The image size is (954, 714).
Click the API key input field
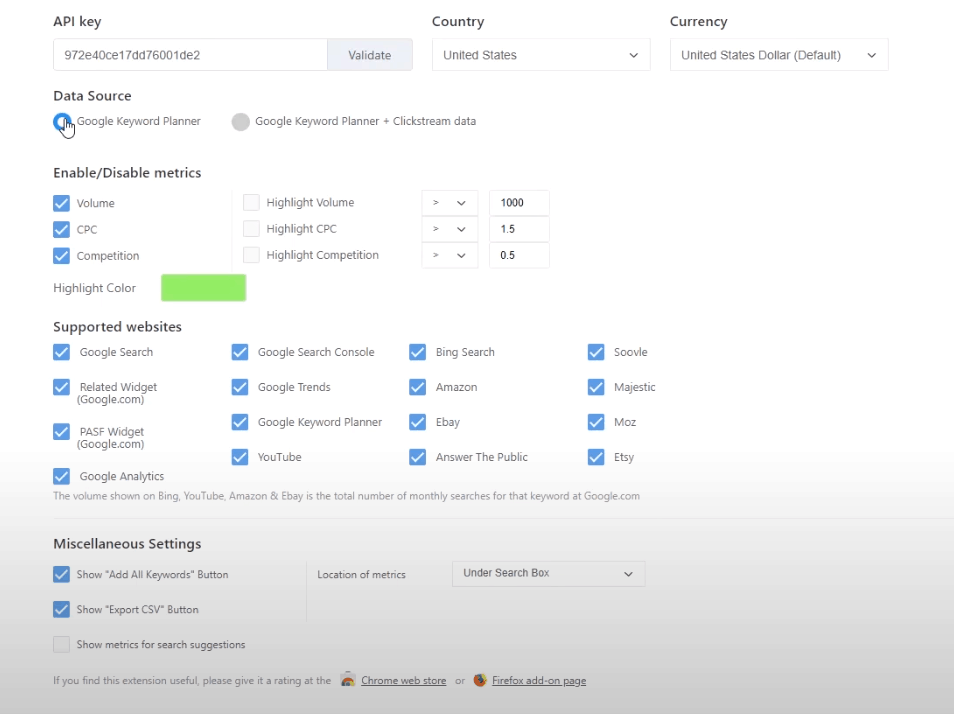(x=190, y=55)
